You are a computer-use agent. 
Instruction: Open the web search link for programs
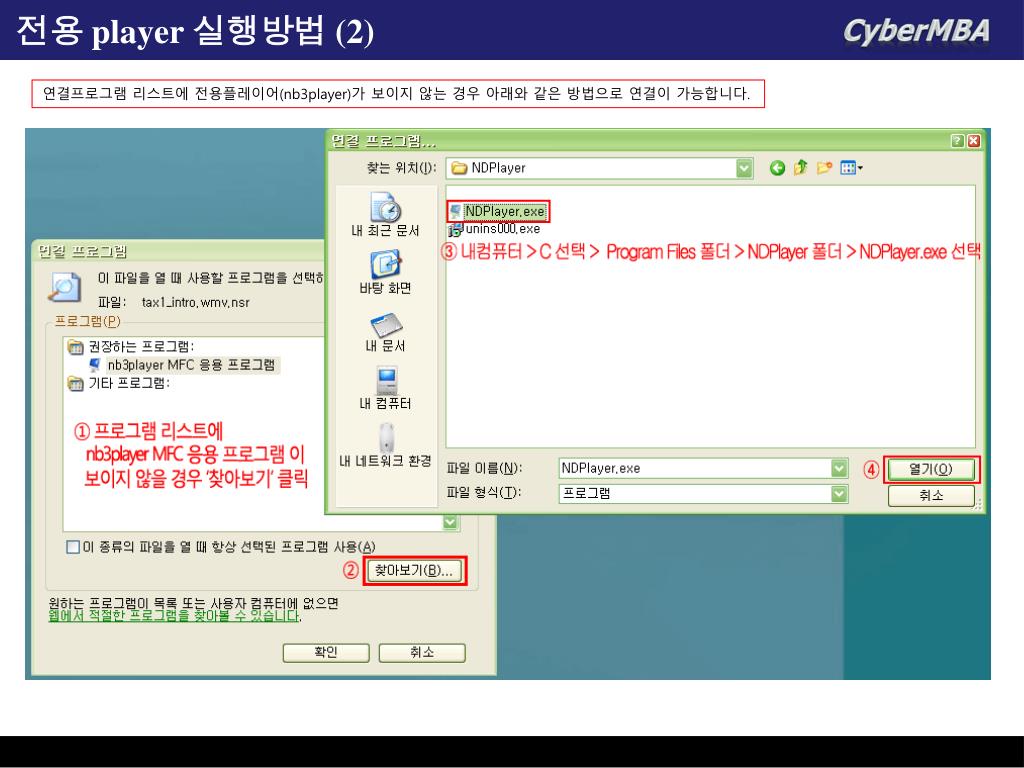click(174, 616)
